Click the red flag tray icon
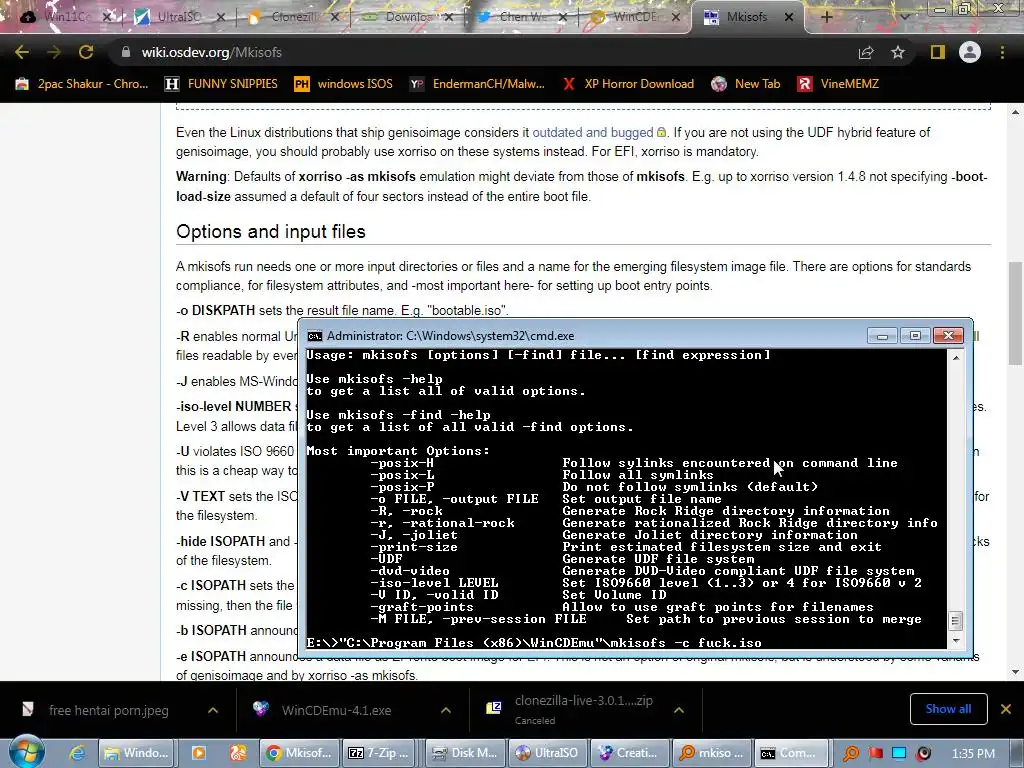 pos(875,753)
